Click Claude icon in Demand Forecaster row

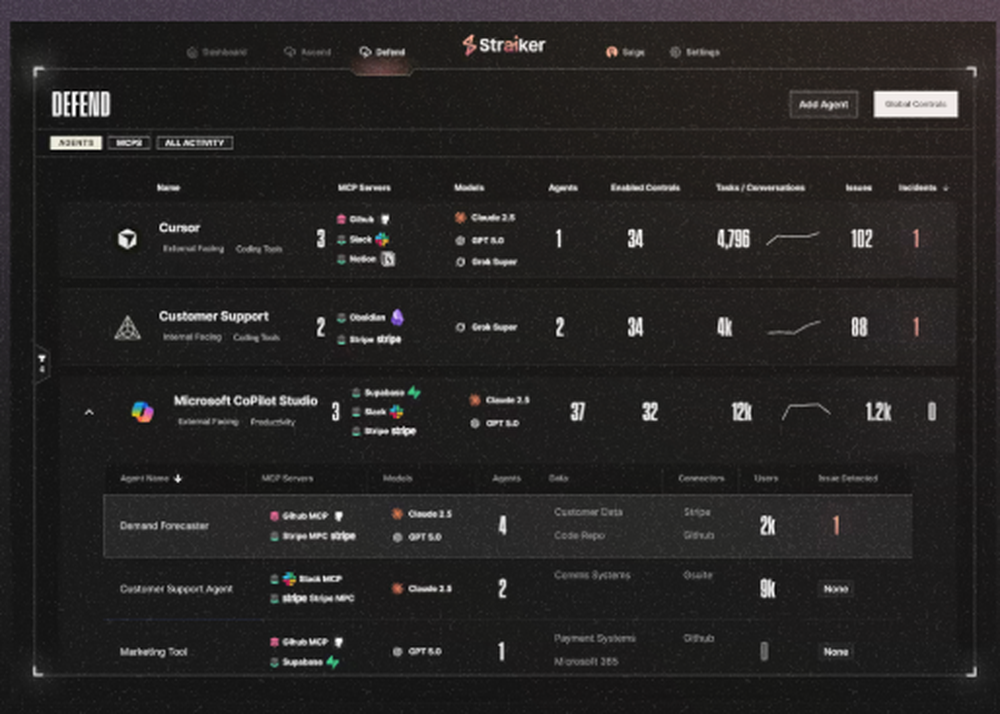pyautogui.click(x=397, y=514)
